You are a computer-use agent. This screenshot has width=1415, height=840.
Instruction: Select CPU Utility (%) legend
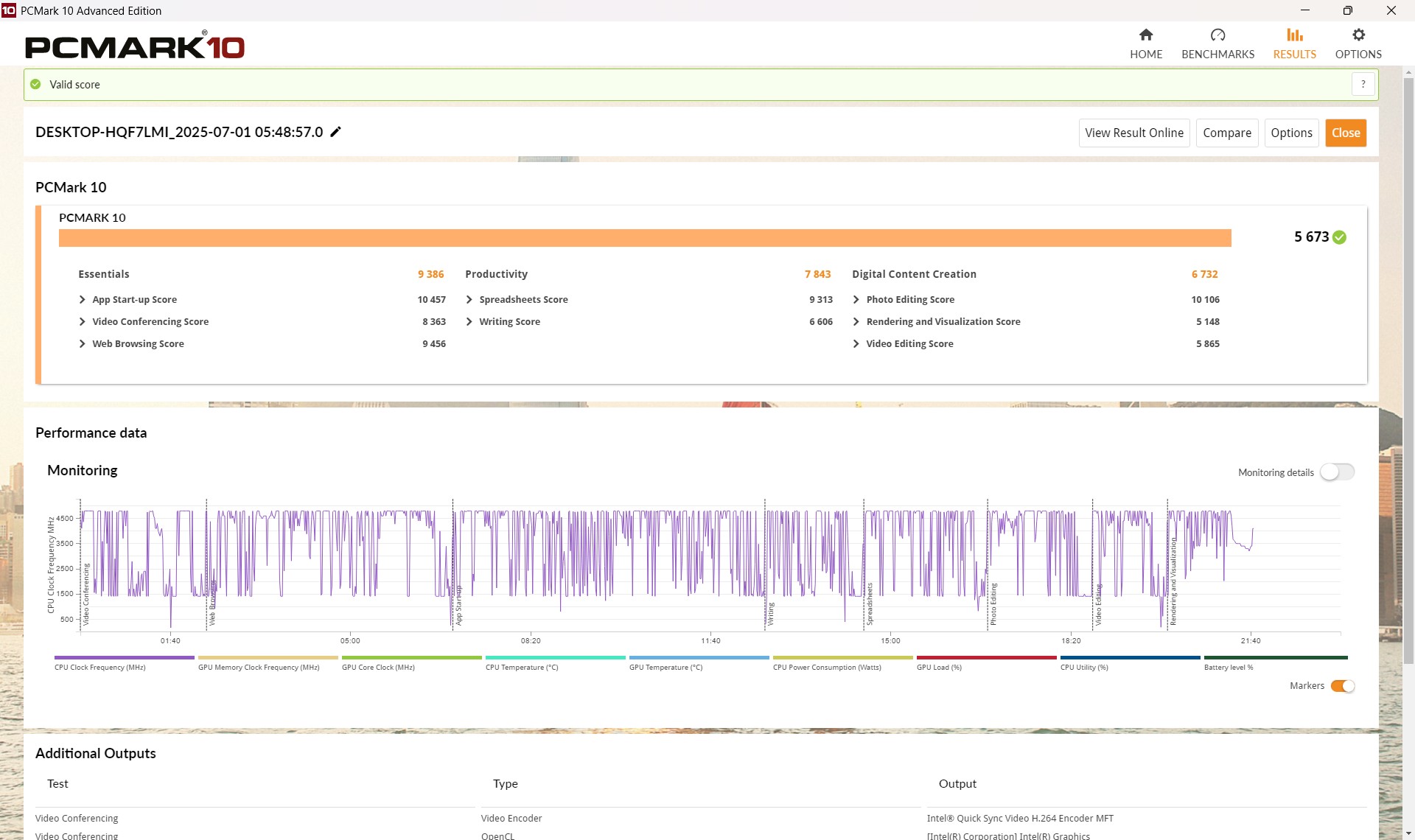point(1130,664)
